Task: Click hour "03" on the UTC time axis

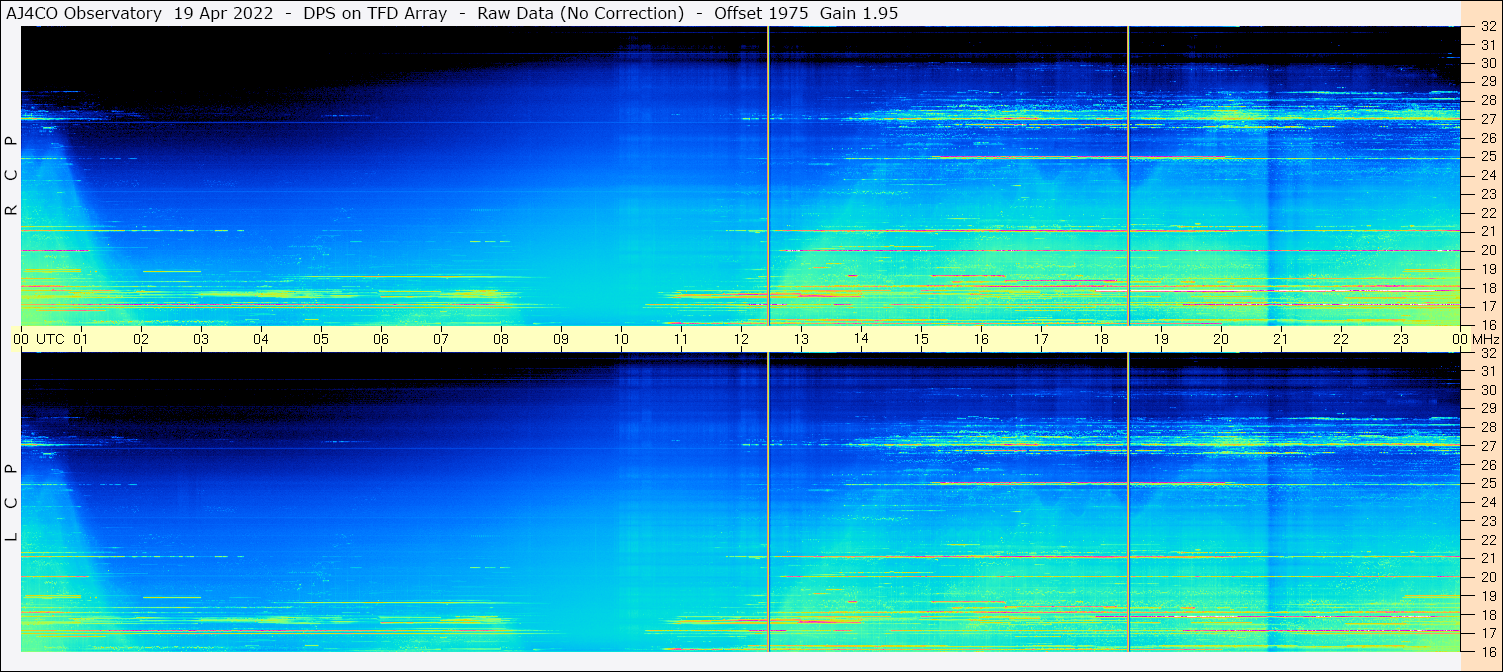Action: [201, 339]
